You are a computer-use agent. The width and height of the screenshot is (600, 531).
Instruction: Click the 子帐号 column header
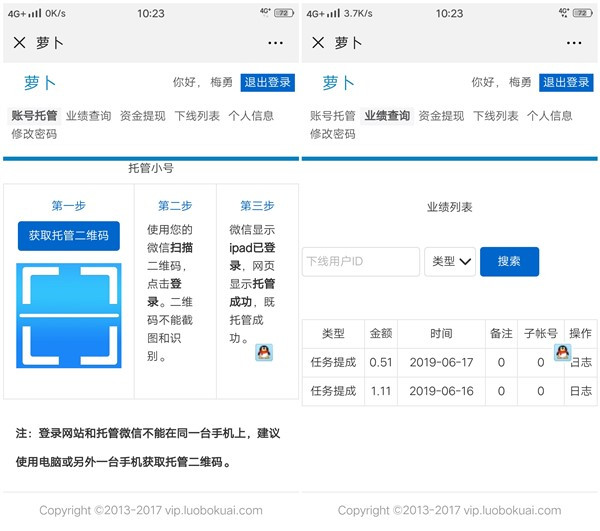(541, 334)
